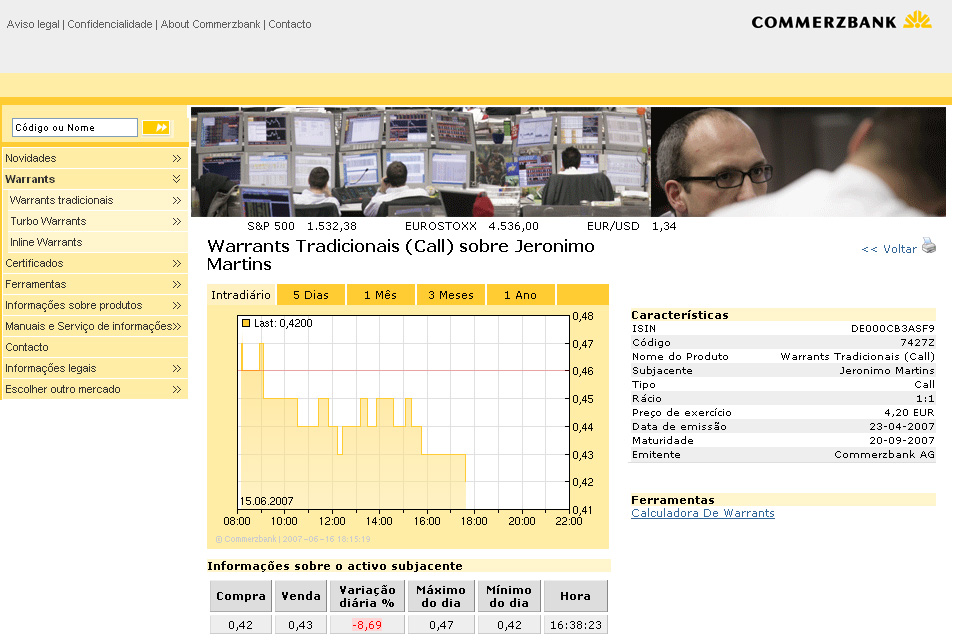Click in the Código ou Nome search field
The height and width of the screenshot is (644, 953).
[75, 128]
